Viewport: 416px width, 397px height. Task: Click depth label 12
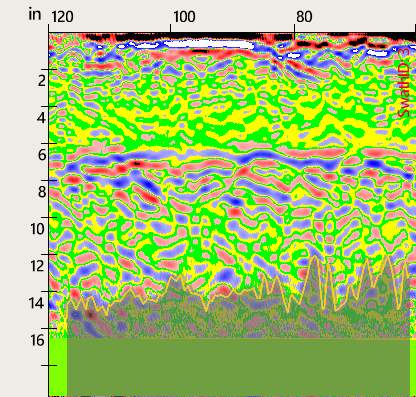click(37, 266)
